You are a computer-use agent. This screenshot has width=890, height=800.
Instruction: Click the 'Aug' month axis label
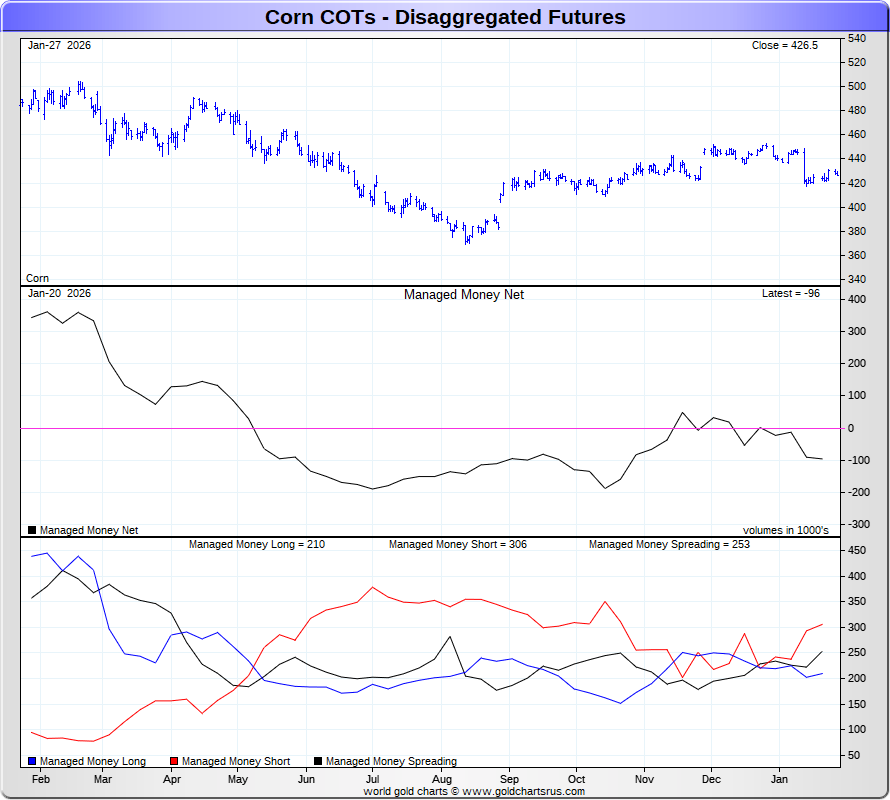pyautogui.click(x=442, y=780)
